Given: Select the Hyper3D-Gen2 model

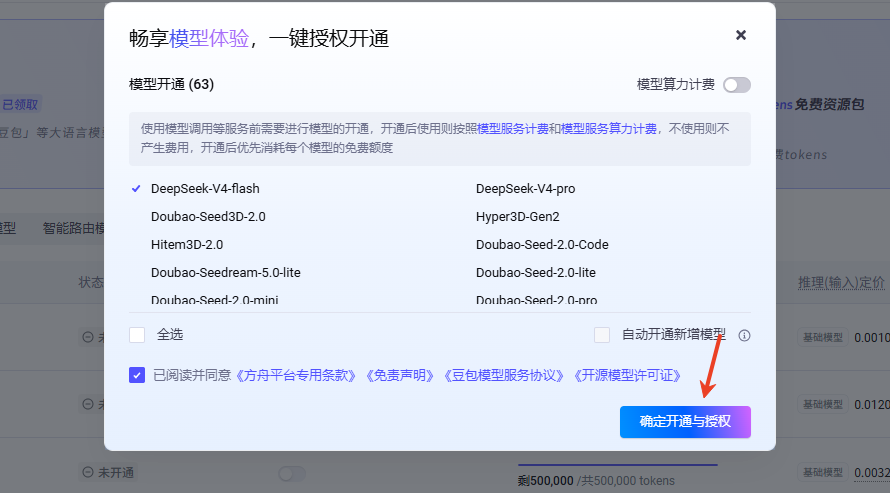Looking at the screenshot, I should click(517, 217).
